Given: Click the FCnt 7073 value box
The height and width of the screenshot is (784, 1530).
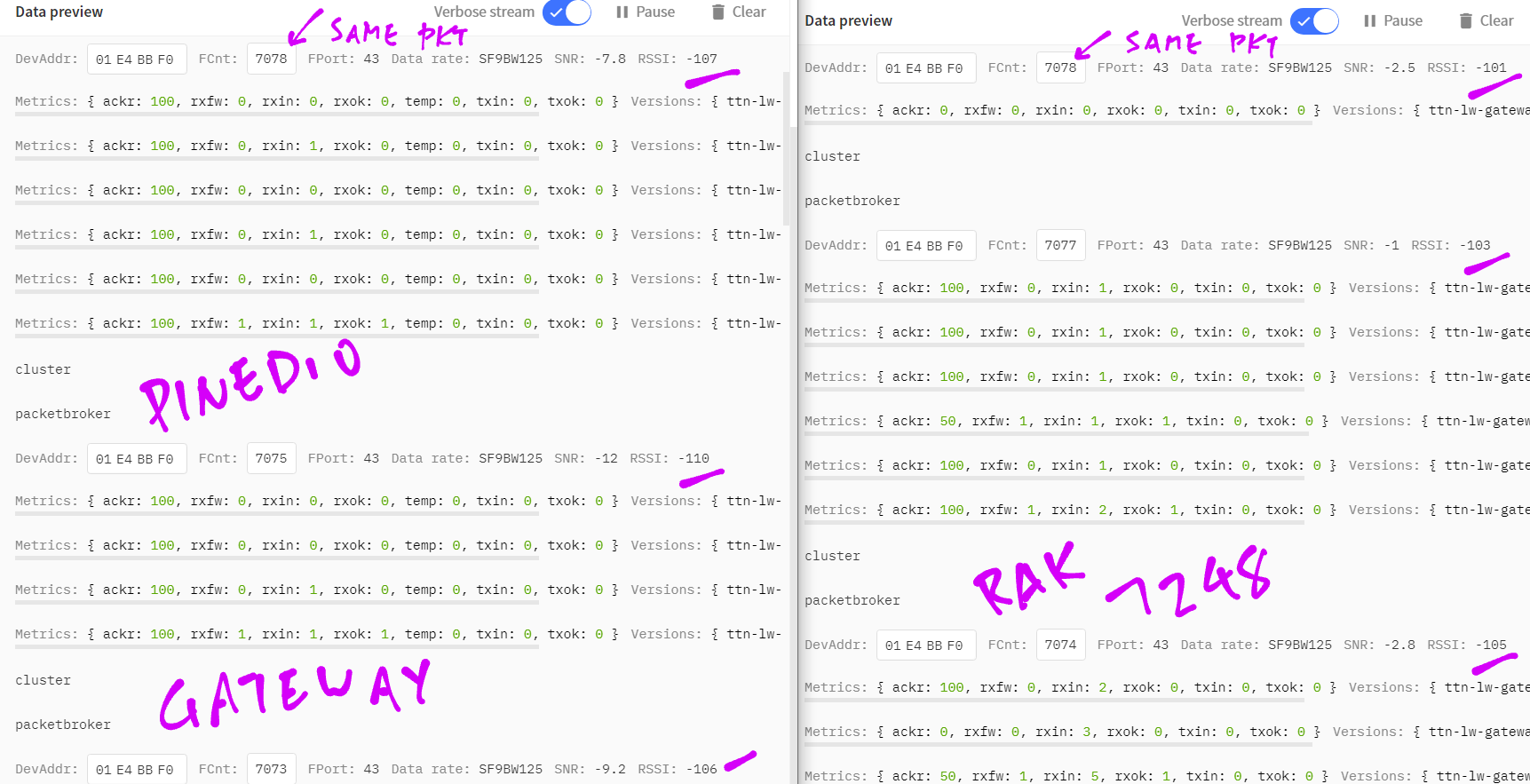Looking at the screenshot, I should 271,769.
